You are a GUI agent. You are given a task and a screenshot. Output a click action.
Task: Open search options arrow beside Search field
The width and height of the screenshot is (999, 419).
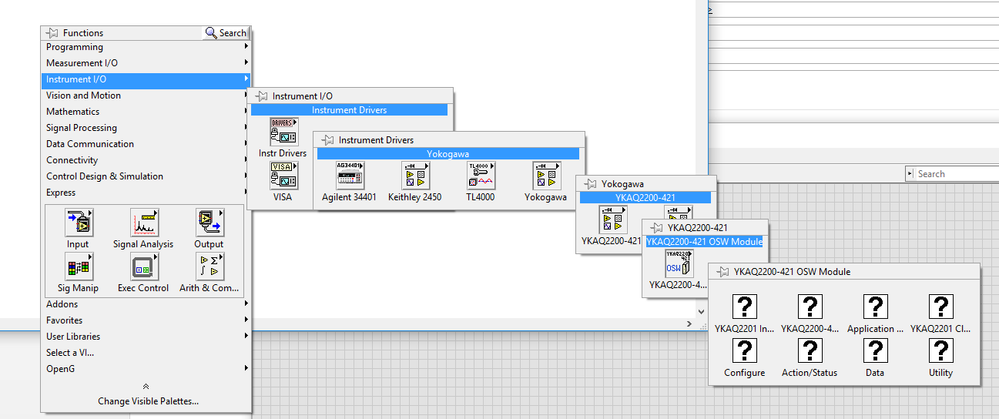point(910,173)
